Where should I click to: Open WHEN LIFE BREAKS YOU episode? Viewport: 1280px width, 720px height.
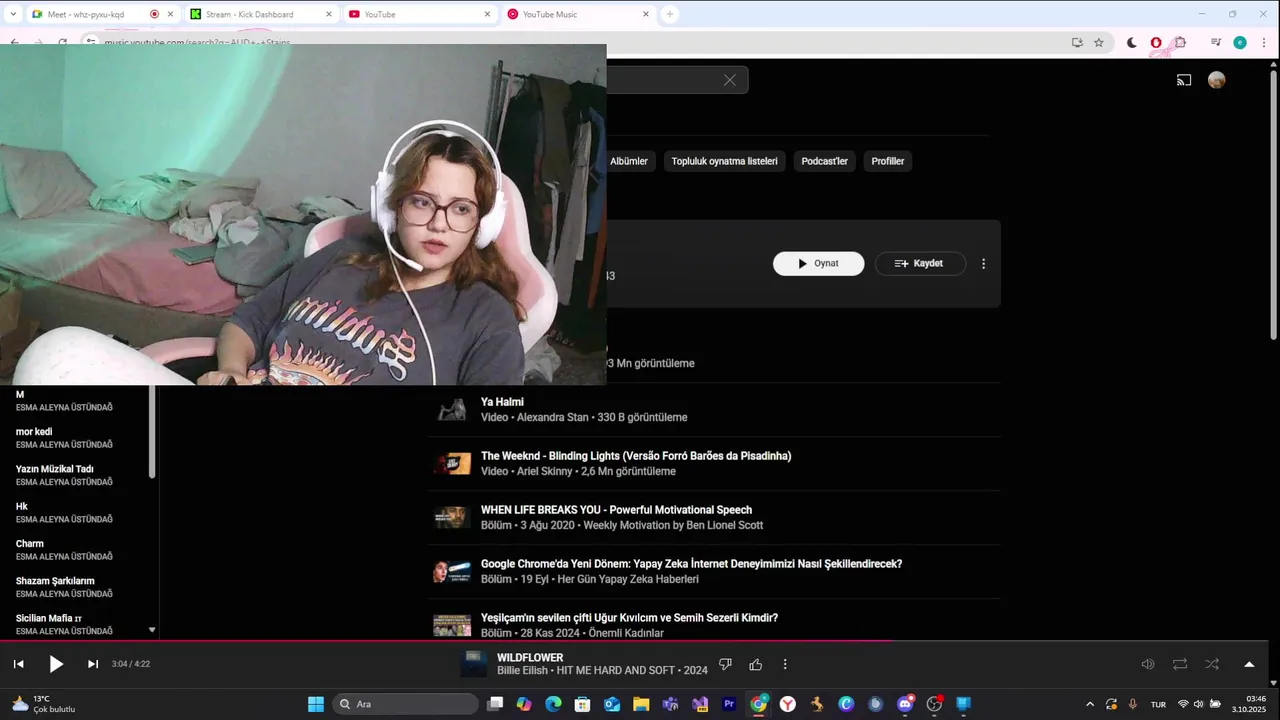(616, 510)
